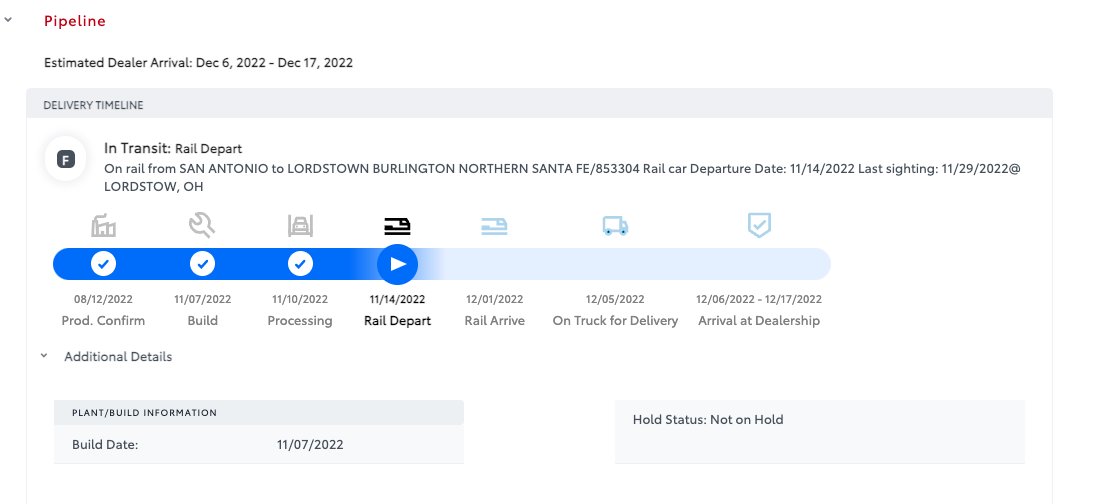This screenshot has height=504, width=1093.
Task: Click the 08/12/2022 date
Action: 103,299
